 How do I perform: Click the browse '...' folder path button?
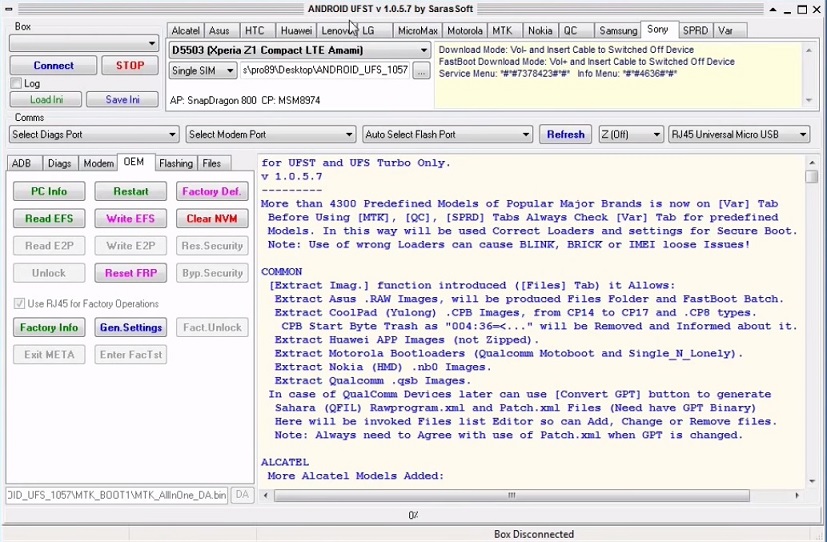point(420,71)
